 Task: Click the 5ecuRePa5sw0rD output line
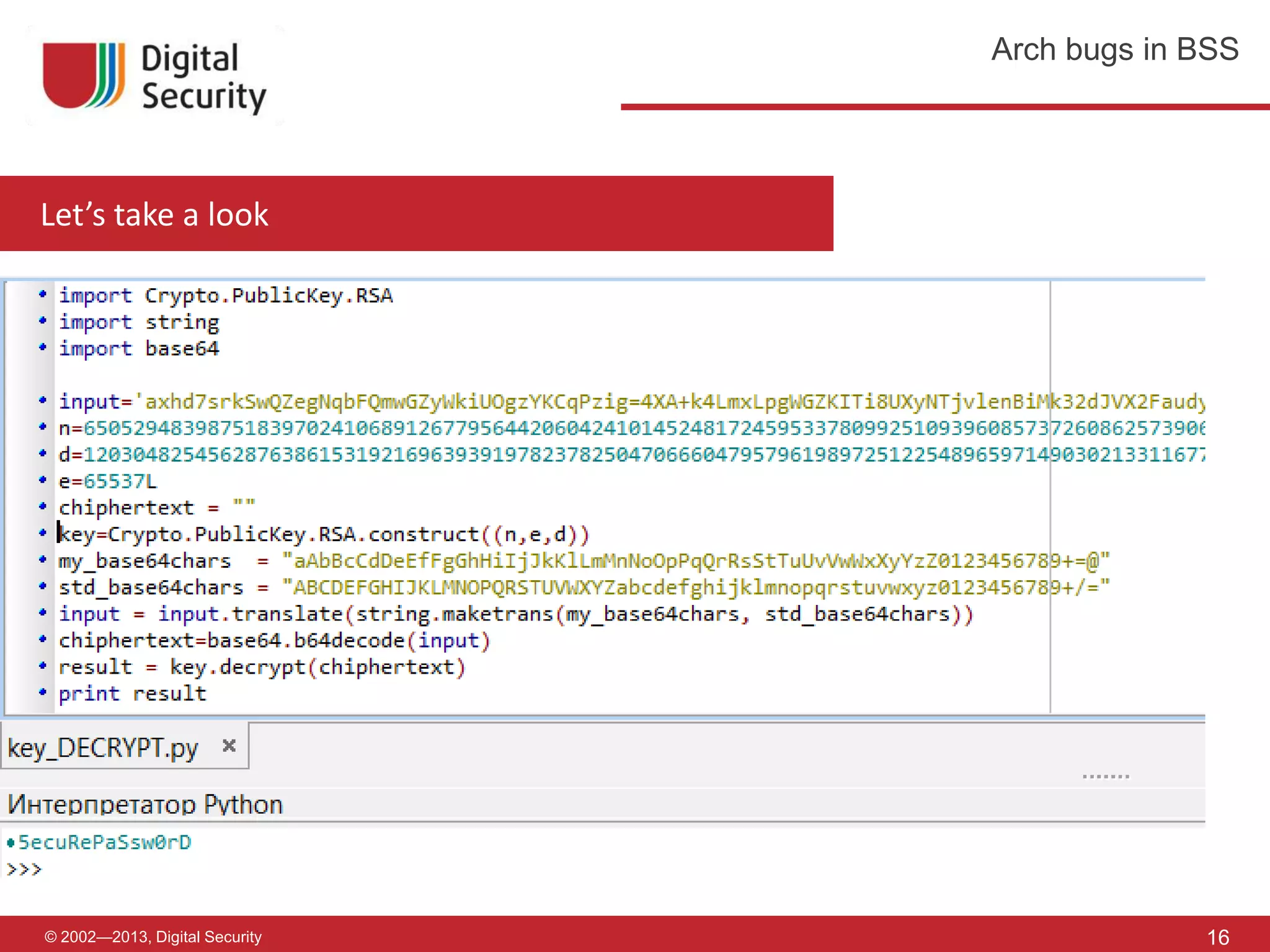[99, 842]
